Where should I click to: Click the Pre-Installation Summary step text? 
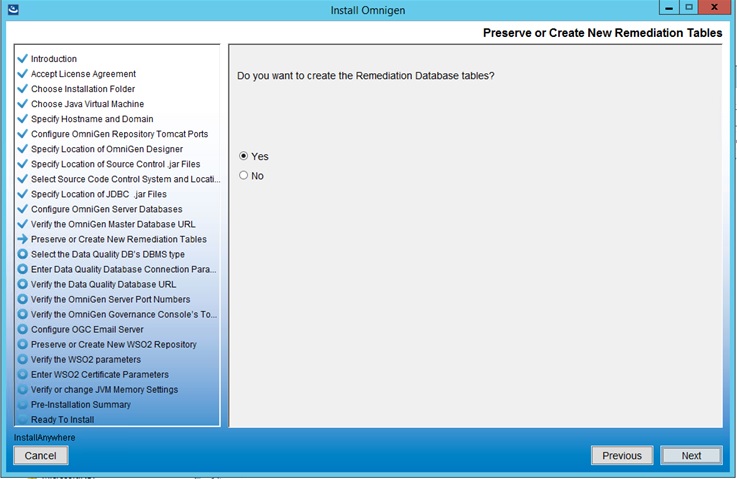(81, 405)
